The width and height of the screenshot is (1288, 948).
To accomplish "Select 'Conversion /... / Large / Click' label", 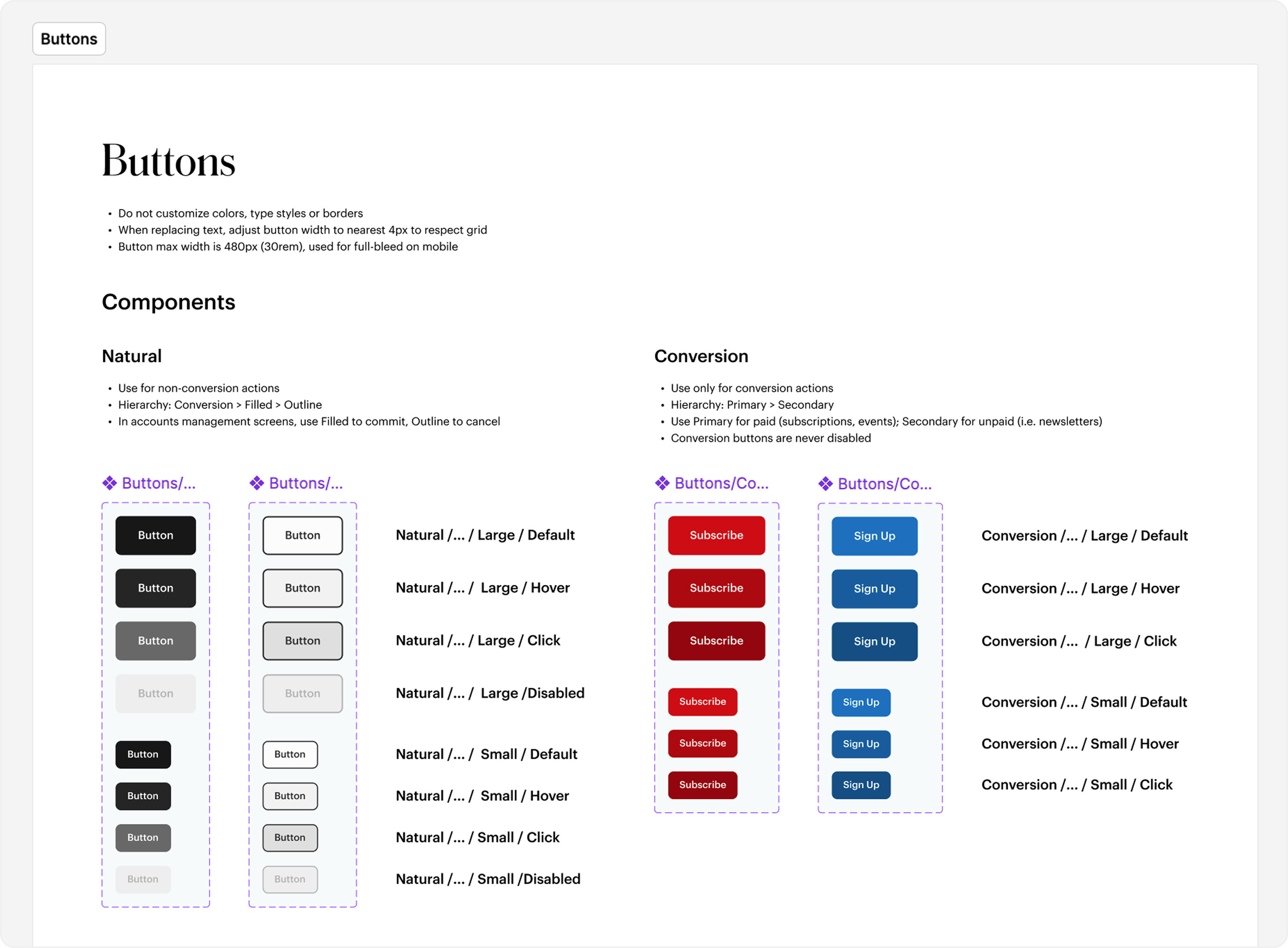I will (1079, 642).
